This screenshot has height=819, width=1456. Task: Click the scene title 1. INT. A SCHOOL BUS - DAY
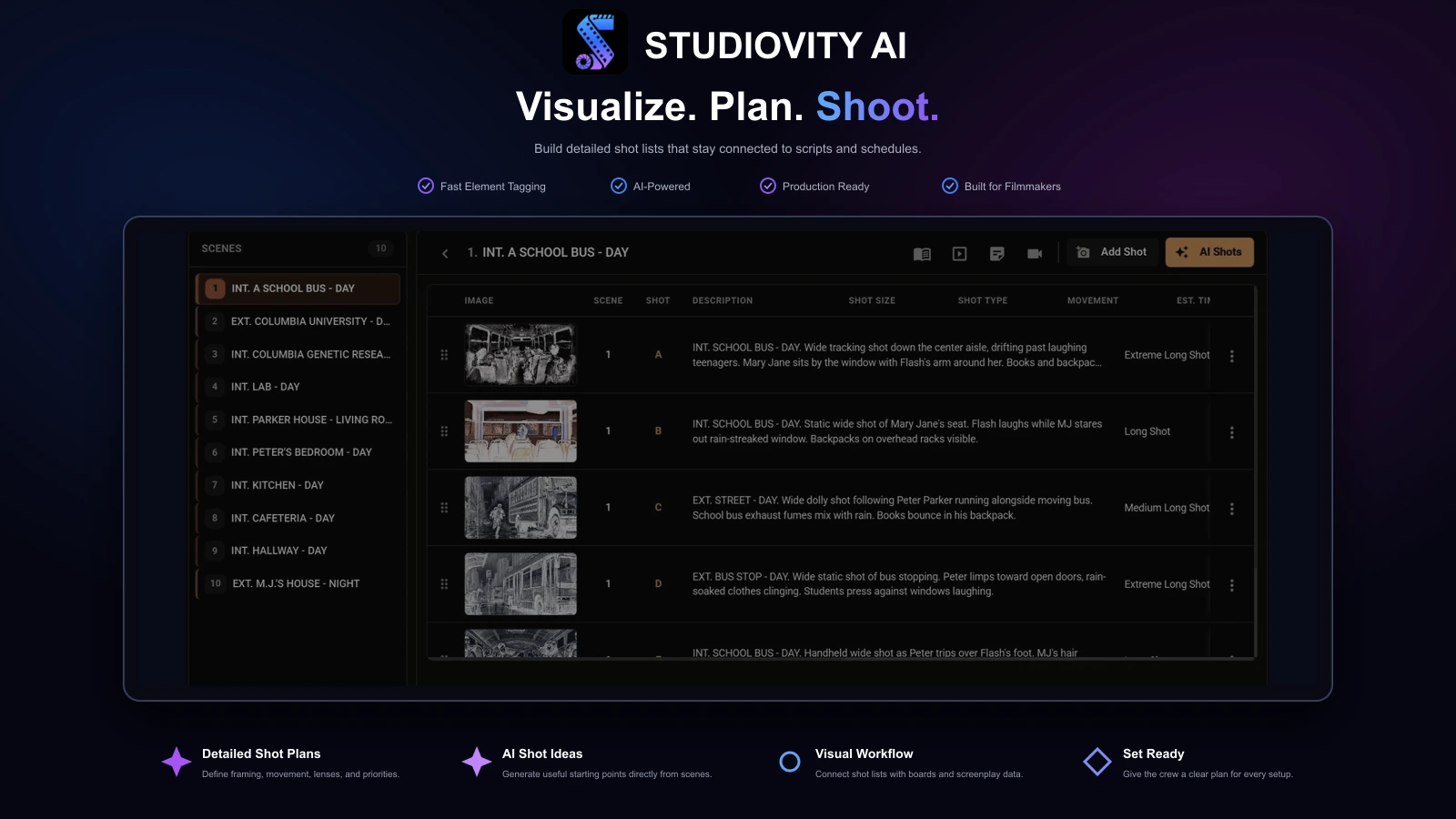tap(548, 252)
